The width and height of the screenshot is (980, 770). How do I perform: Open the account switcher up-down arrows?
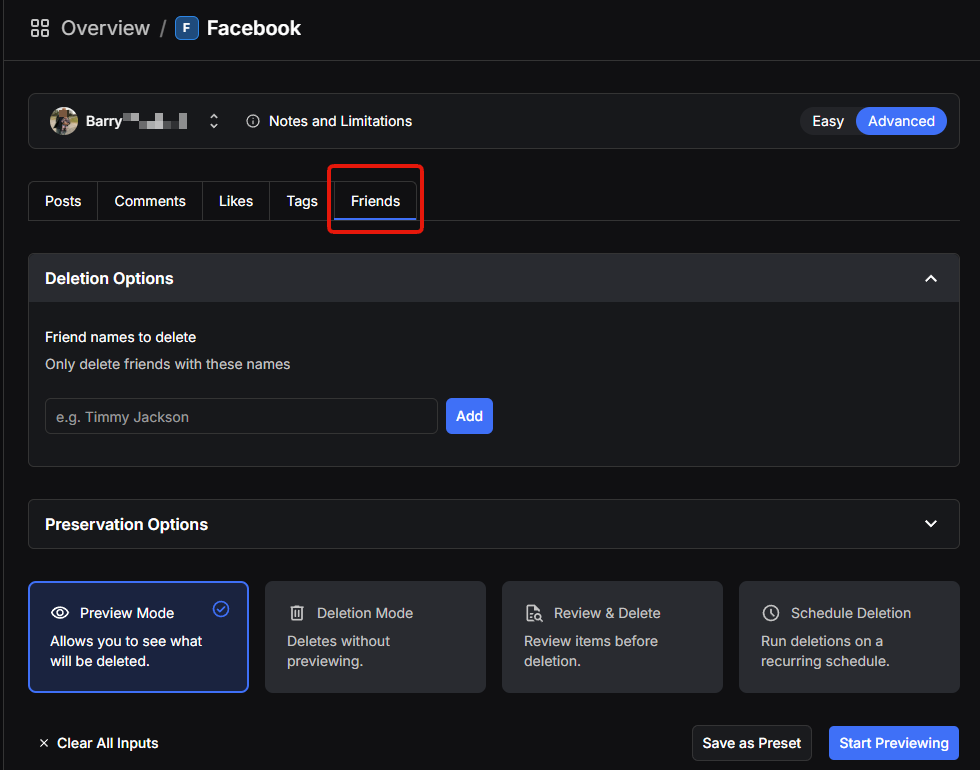(214, 121)
